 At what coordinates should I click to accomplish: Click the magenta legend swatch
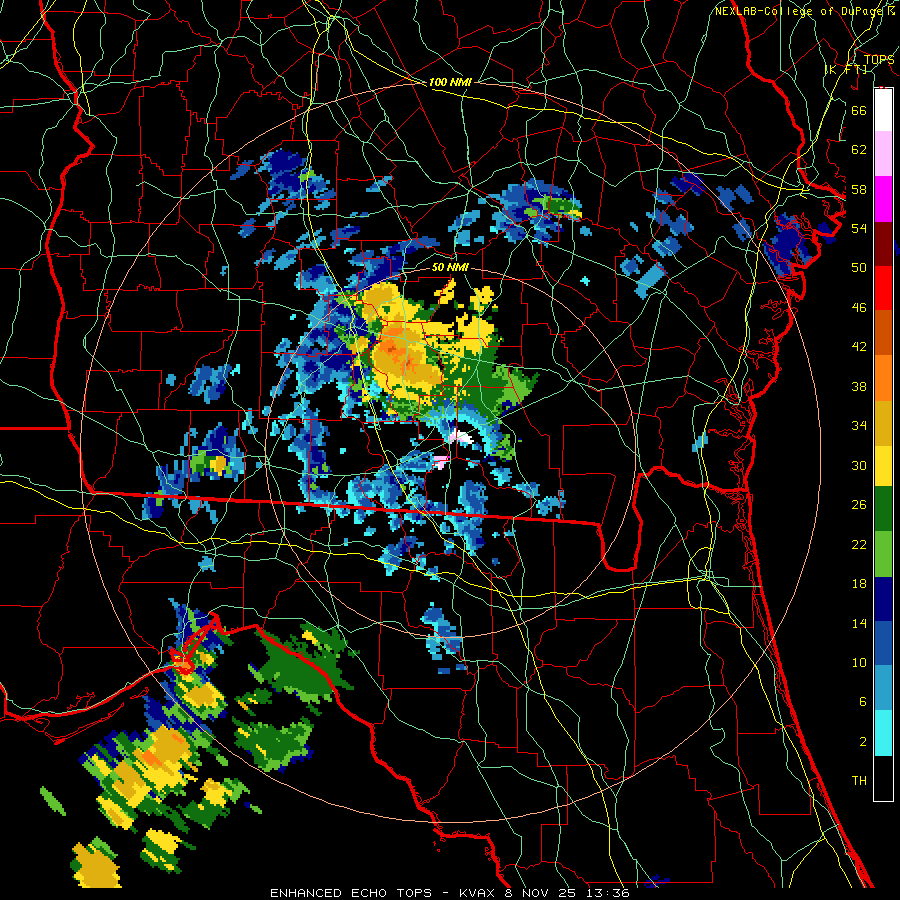point(883,199)
